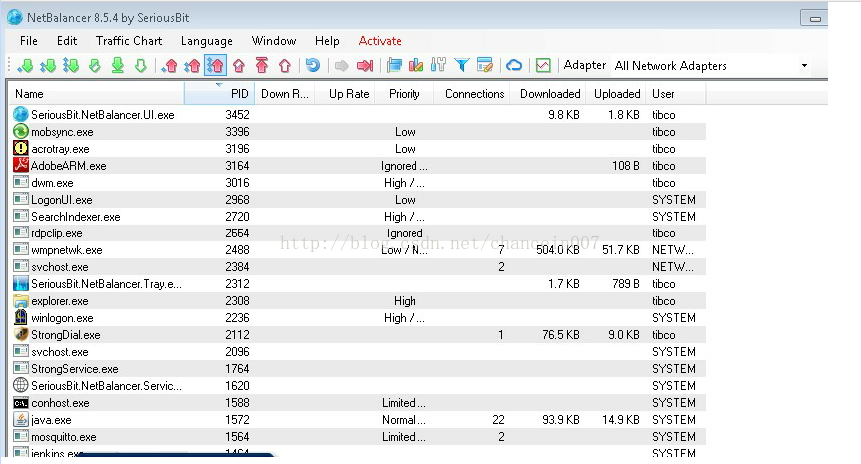Click highlighted high upload priority red arrow
The width and height of the screenshot is (861, 464).
point(215,65)
